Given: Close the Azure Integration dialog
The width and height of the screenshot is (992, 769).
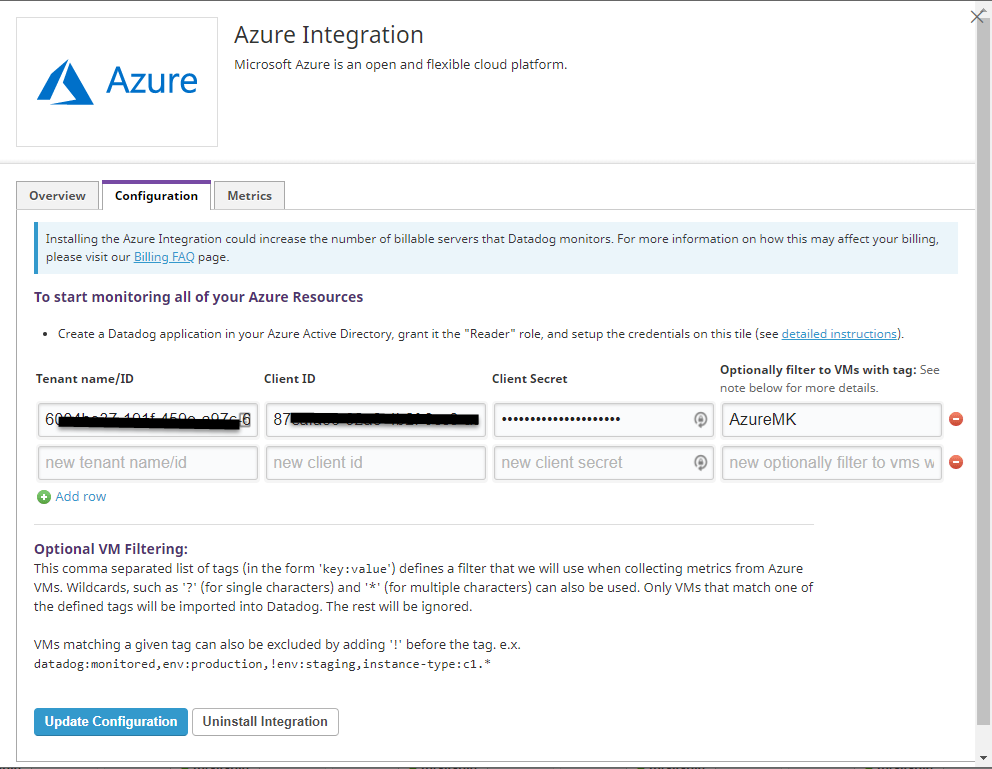Looking at the screenshot, I should click(x=977, y=16).
